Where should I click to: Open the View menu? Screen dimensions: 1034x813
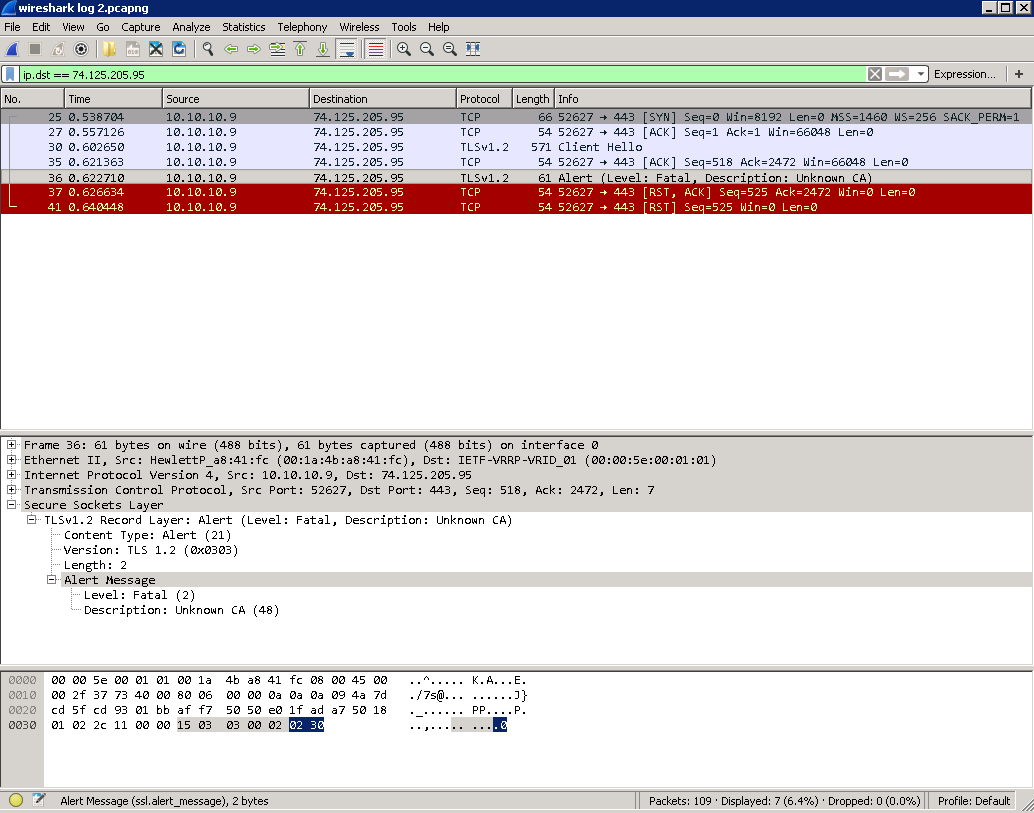[73, 27]
